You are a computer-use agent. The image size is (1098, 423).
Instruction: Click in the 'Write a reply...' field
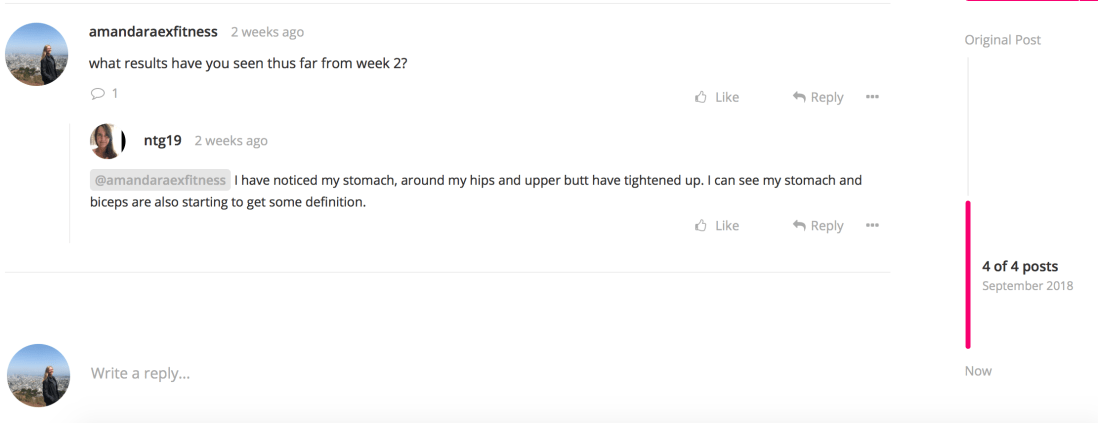[400, 374]
